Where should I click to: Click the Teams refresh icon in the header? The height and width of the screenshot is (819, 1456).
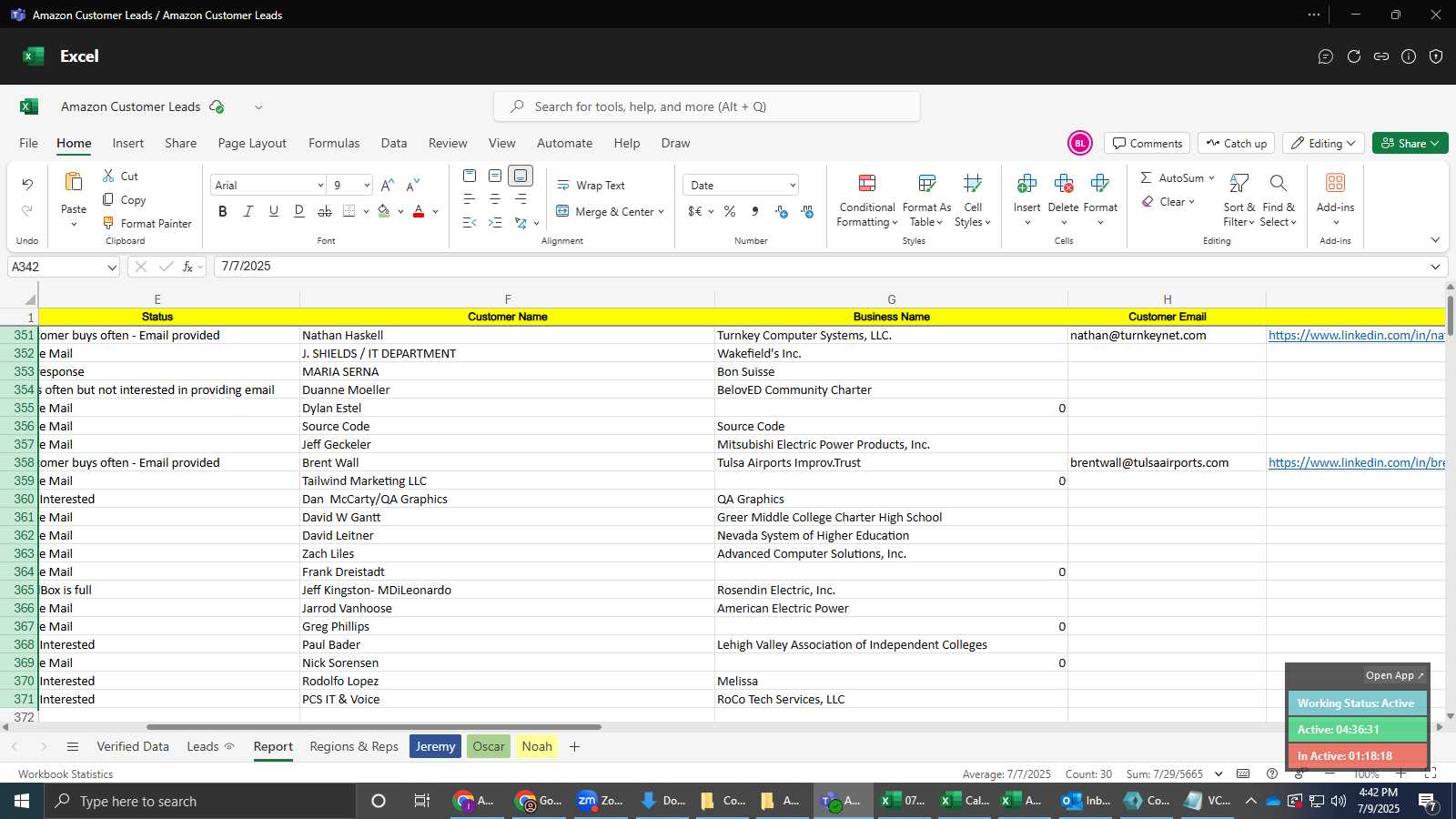(x=1354, y=56)
